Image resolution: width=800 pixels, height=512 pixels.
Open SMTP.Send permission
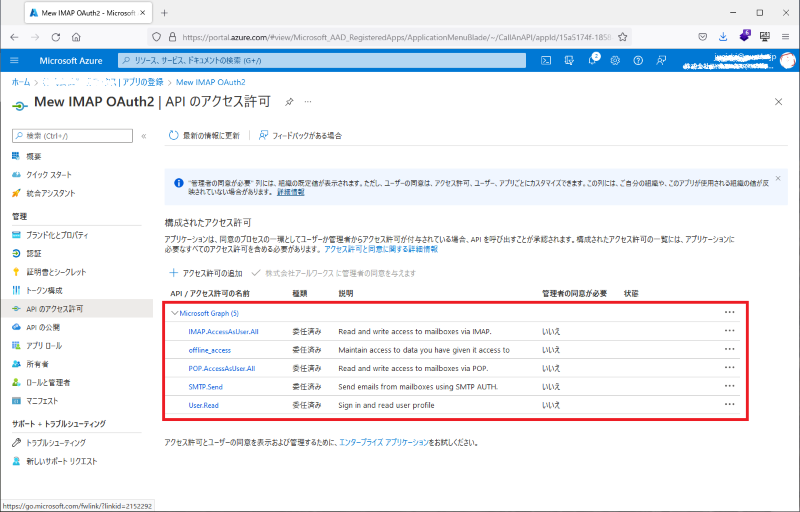point(206,387)
